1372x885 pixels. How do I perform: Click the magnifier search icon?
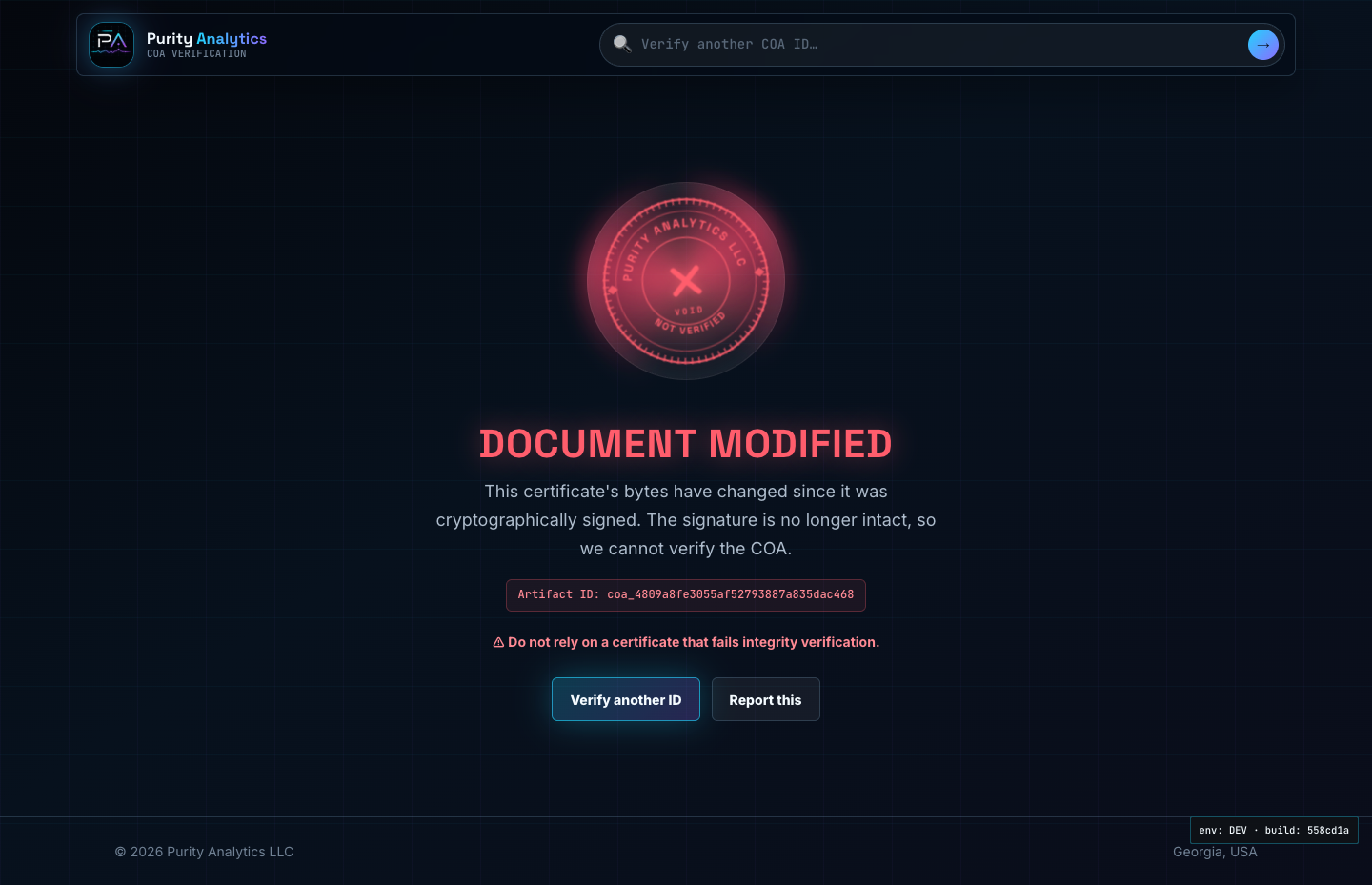pyautogui.click(x=622, y=44)
